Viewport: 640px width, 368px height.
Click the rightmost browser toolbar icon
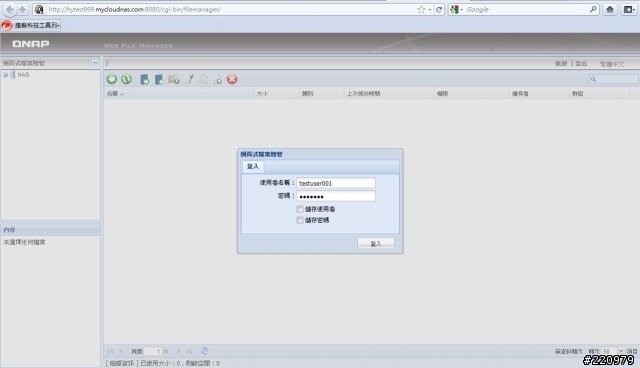click(629, 9)
